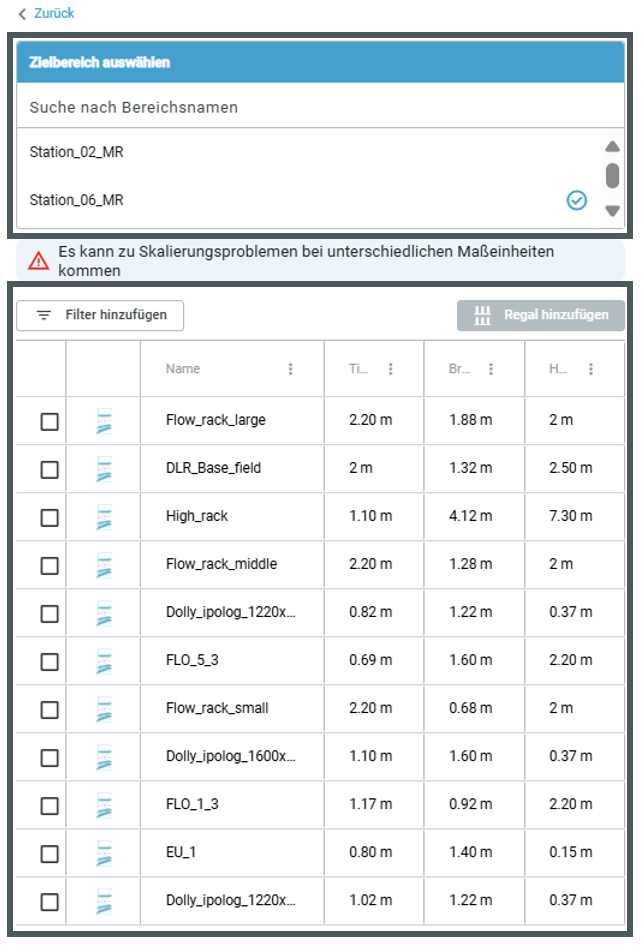
Task: Open the Br... column three-dot menu
Action: [x=490, y=369]
